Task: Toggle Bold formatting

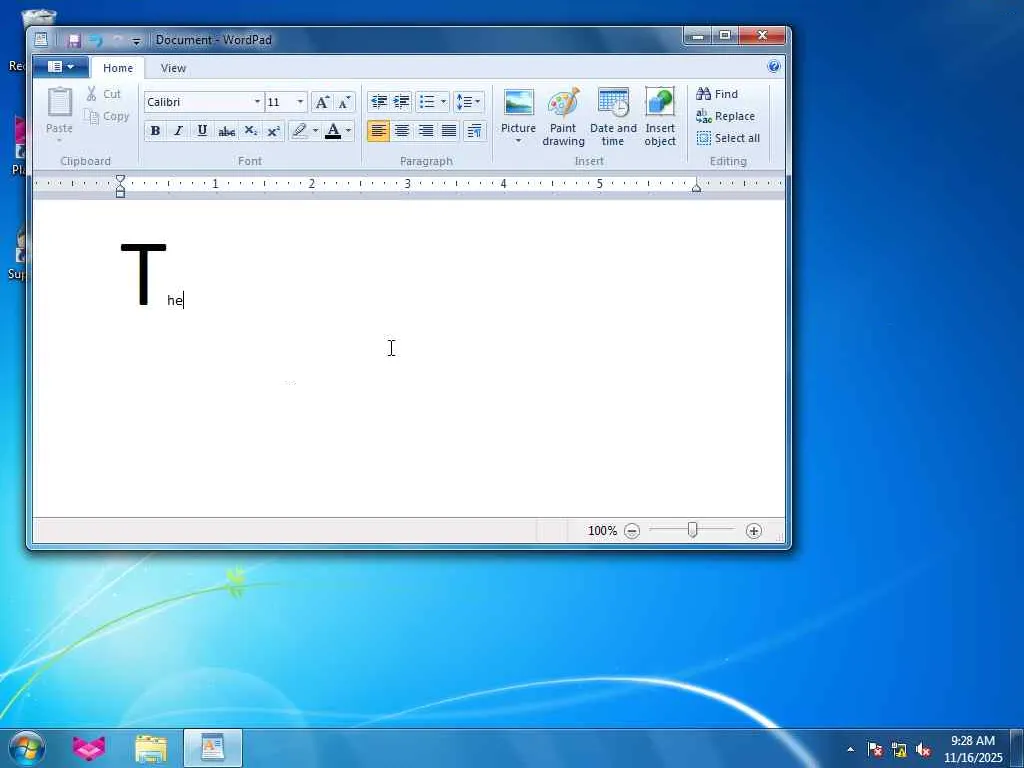Action: pyautogui.click(x=155, y=131)
